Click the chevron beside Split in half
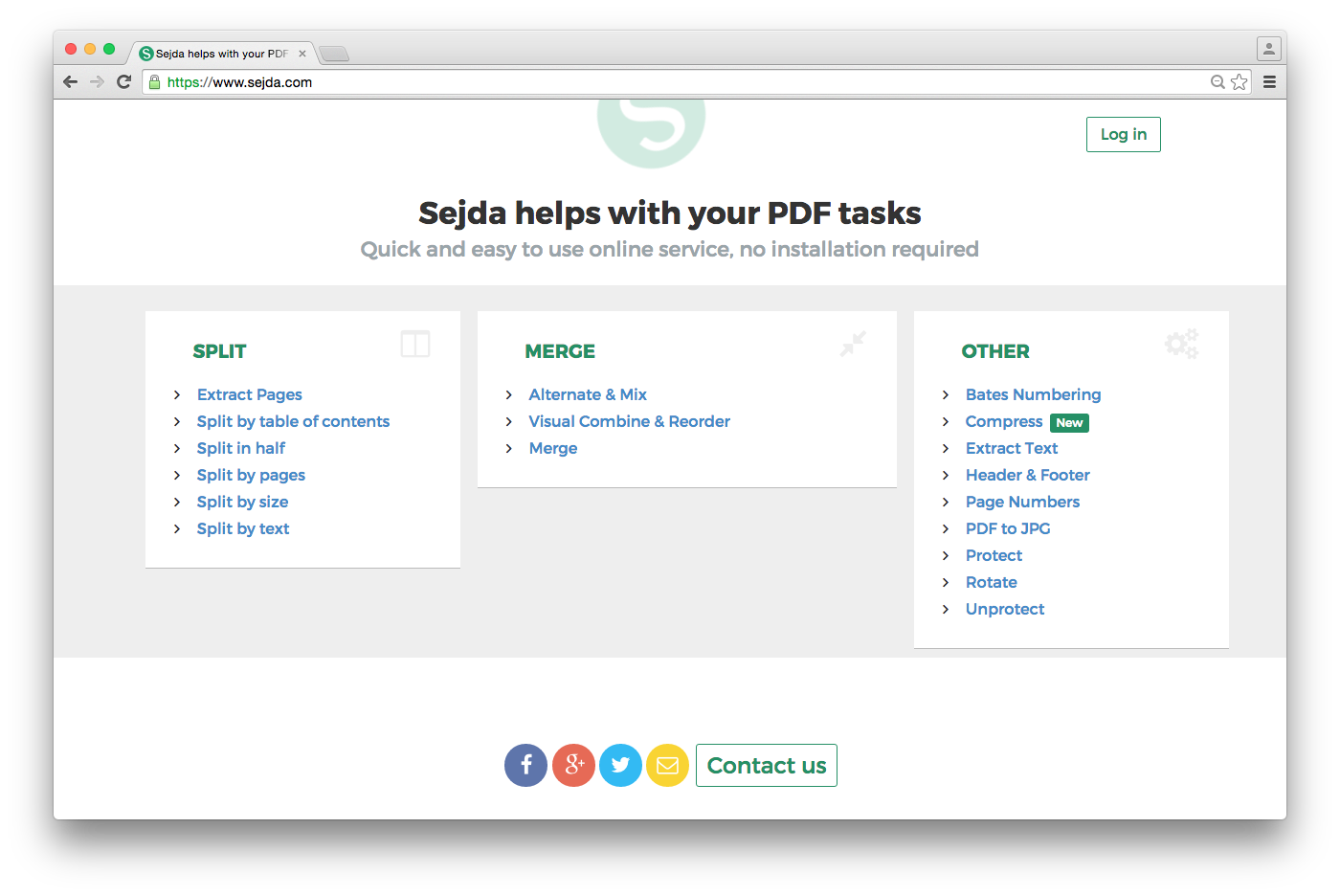This screenshot has width=1340, height=896. point(177,448)
